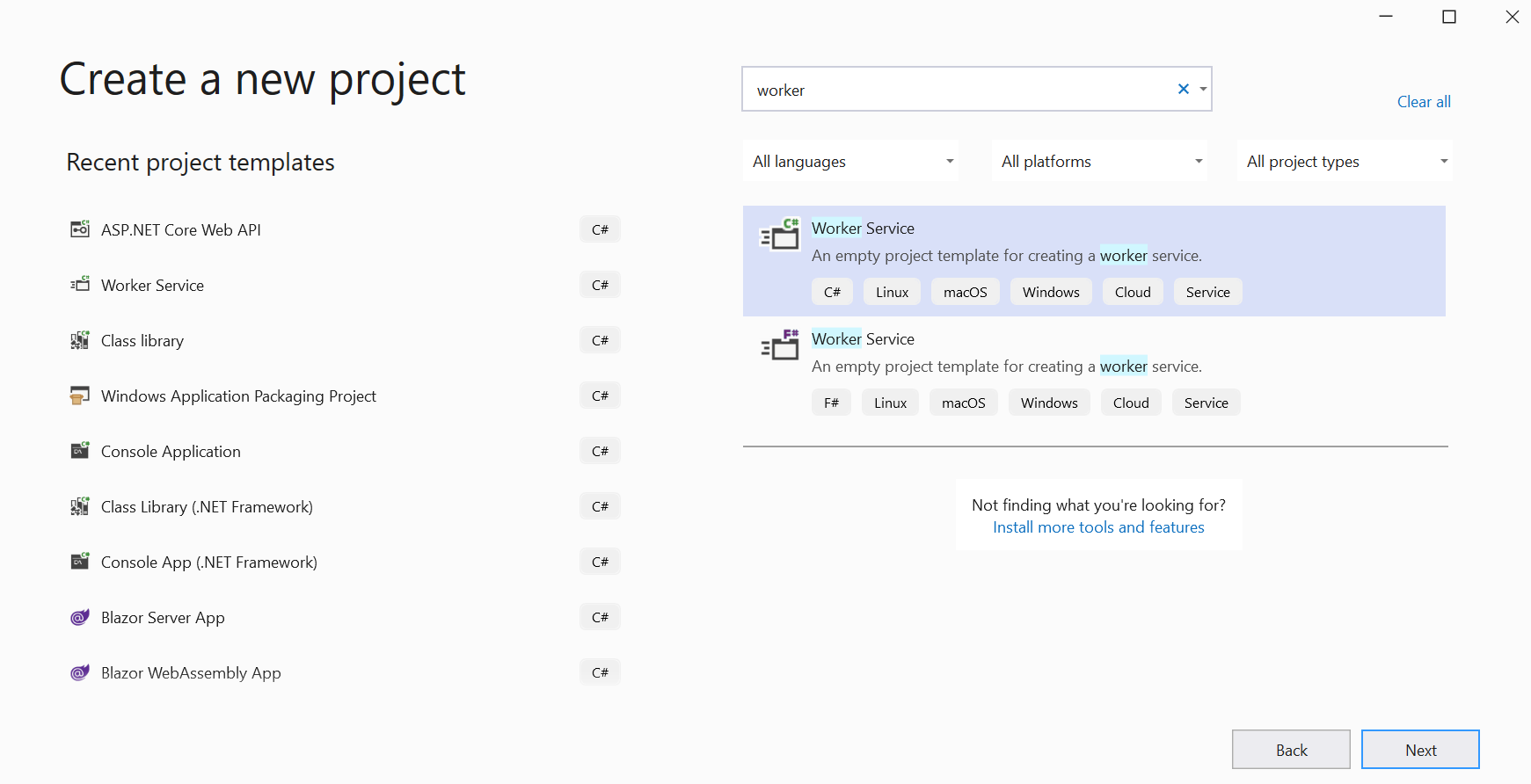Click the Class library template icon
Viewport: 1531px width, 784px height.
[x=80, y=340]
